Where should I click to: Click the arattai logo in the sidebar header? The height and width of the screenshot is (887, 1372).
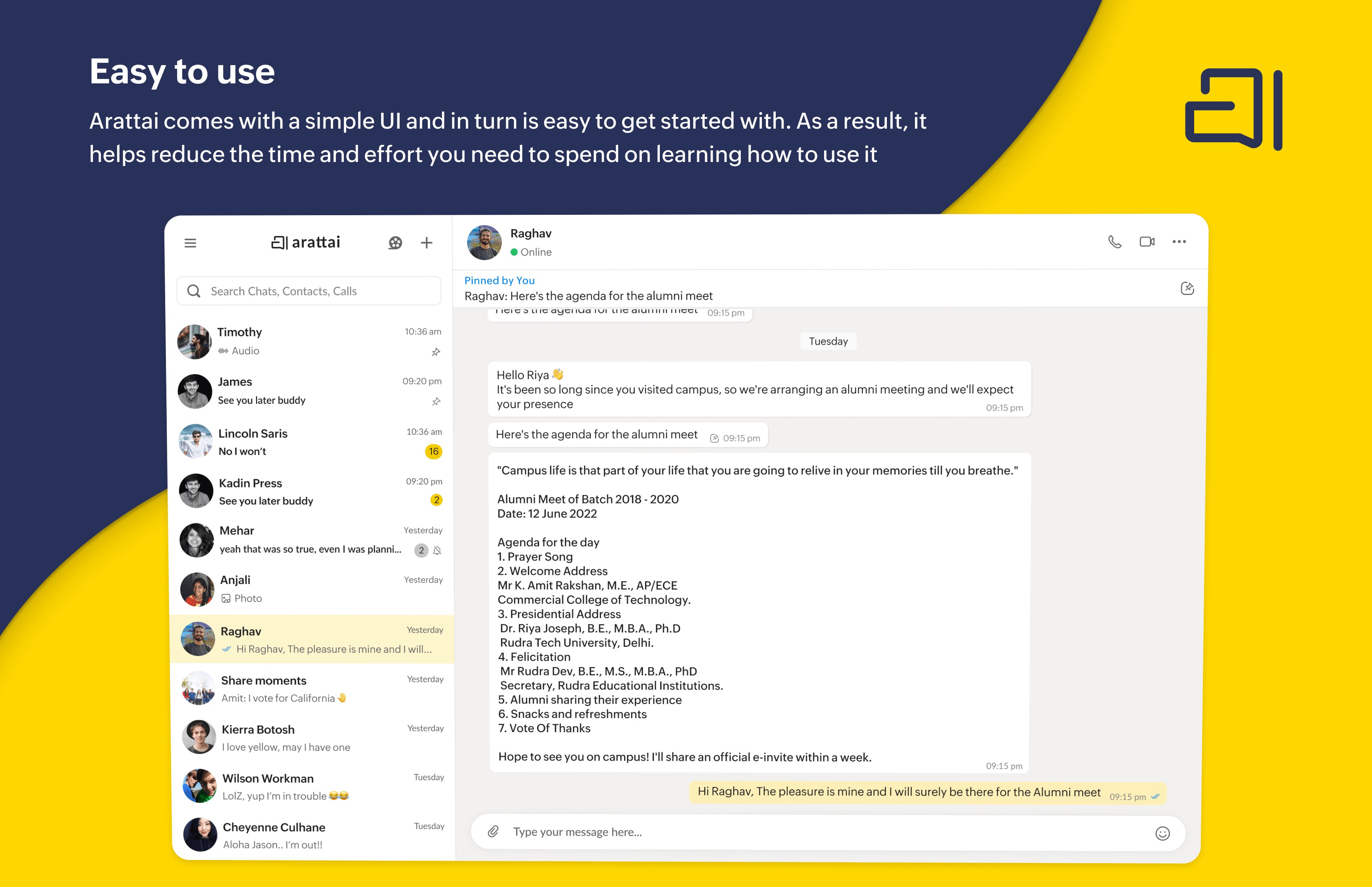(306, 242)
